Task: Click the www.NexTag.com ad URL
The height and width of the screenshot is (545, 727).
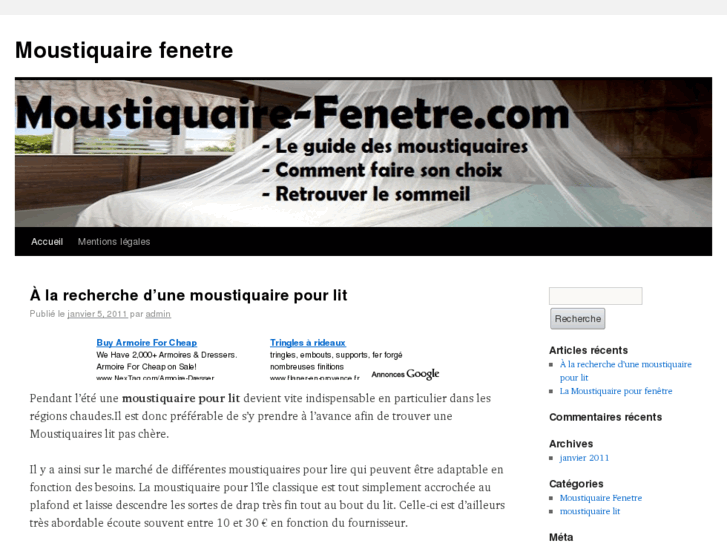Action: click(x=155, y=378)
